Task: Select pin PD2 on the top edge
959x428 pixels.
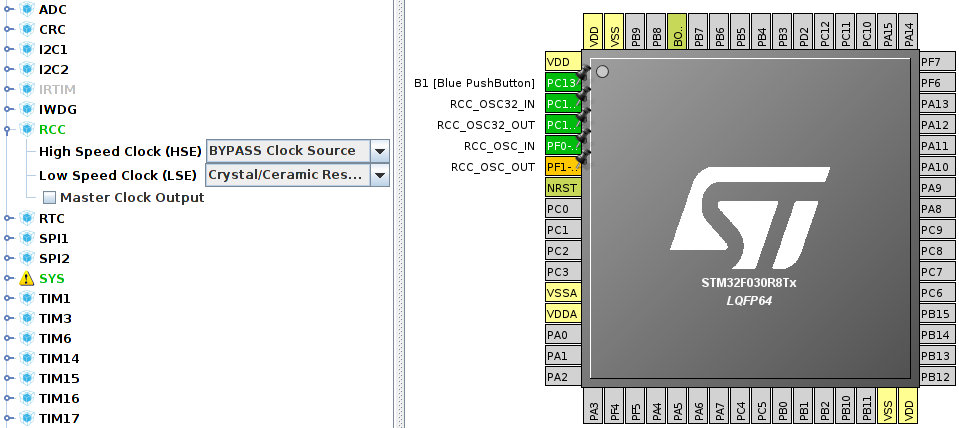Action: [x=804, y=31]
